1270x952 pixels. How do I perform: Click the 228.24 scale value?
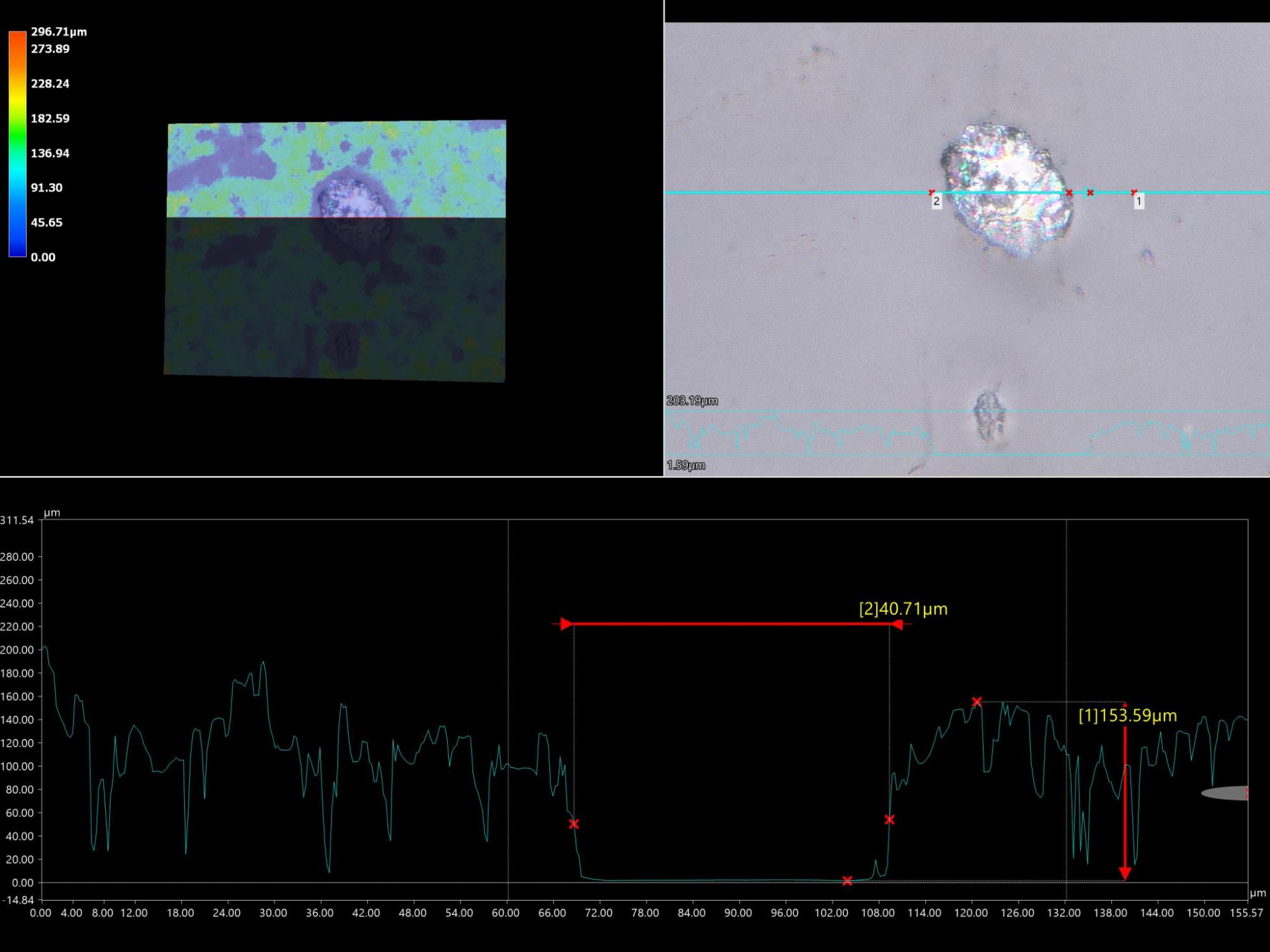pyautogui.click(x=50, y=84)
